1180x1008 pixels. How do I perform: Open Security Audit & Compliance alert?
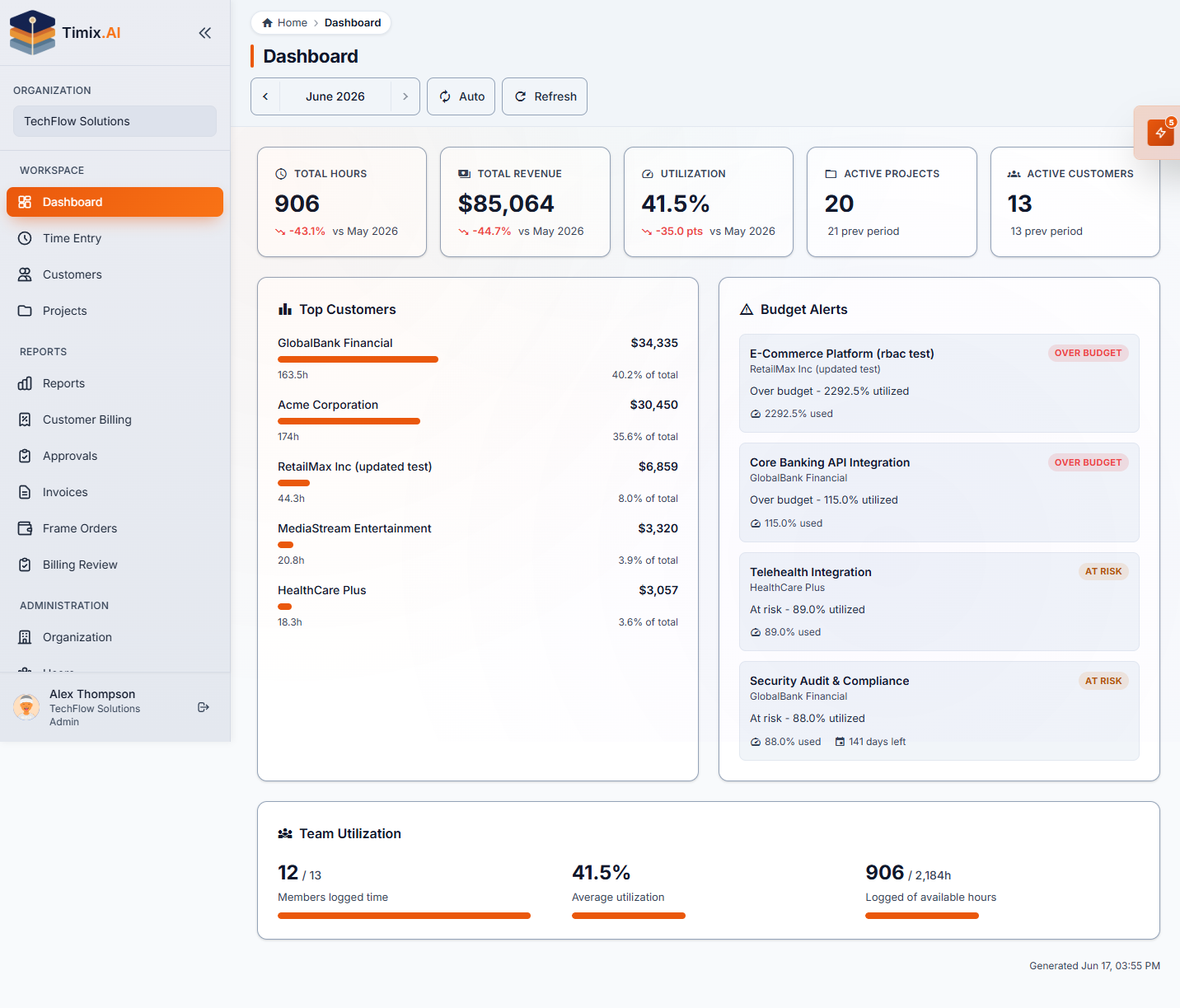[939, 710]
